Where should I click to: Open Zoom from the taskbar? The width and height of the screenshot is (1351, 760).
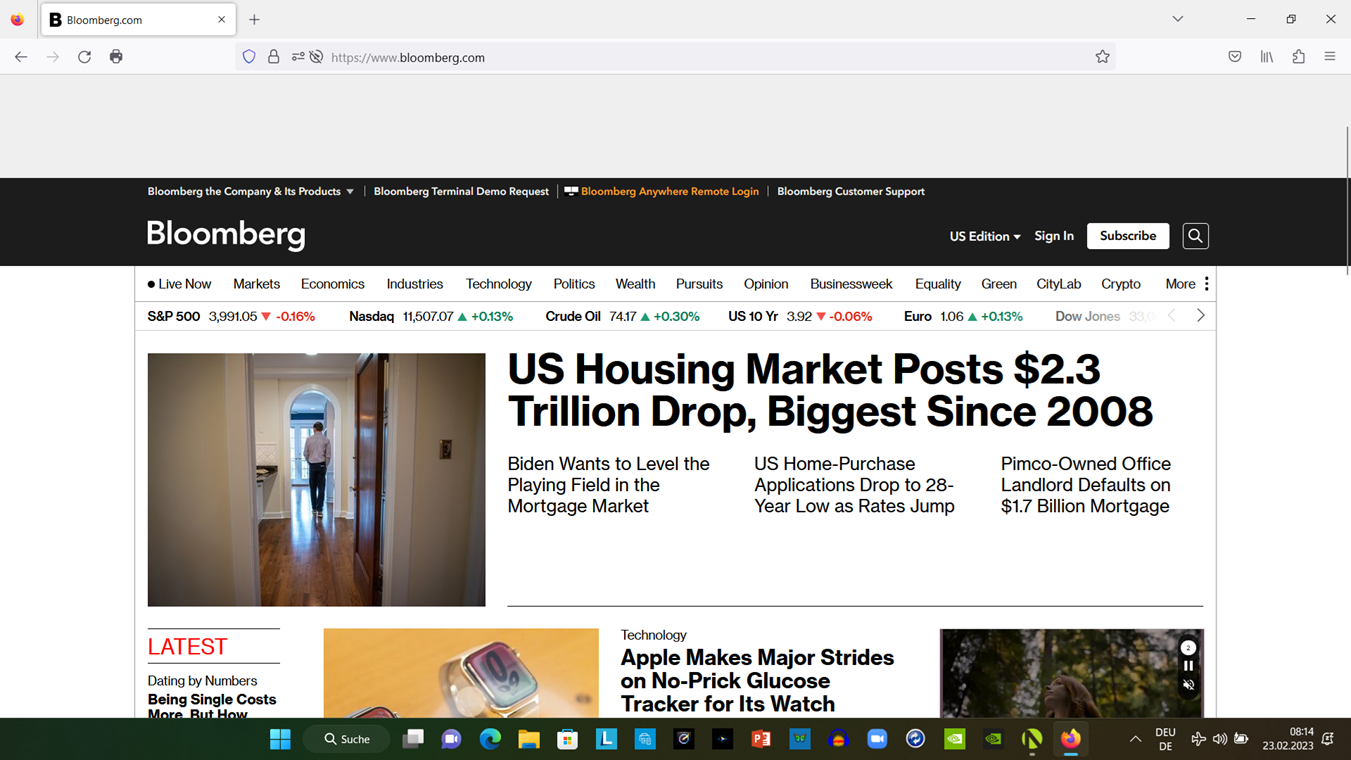tap(877, 739)
